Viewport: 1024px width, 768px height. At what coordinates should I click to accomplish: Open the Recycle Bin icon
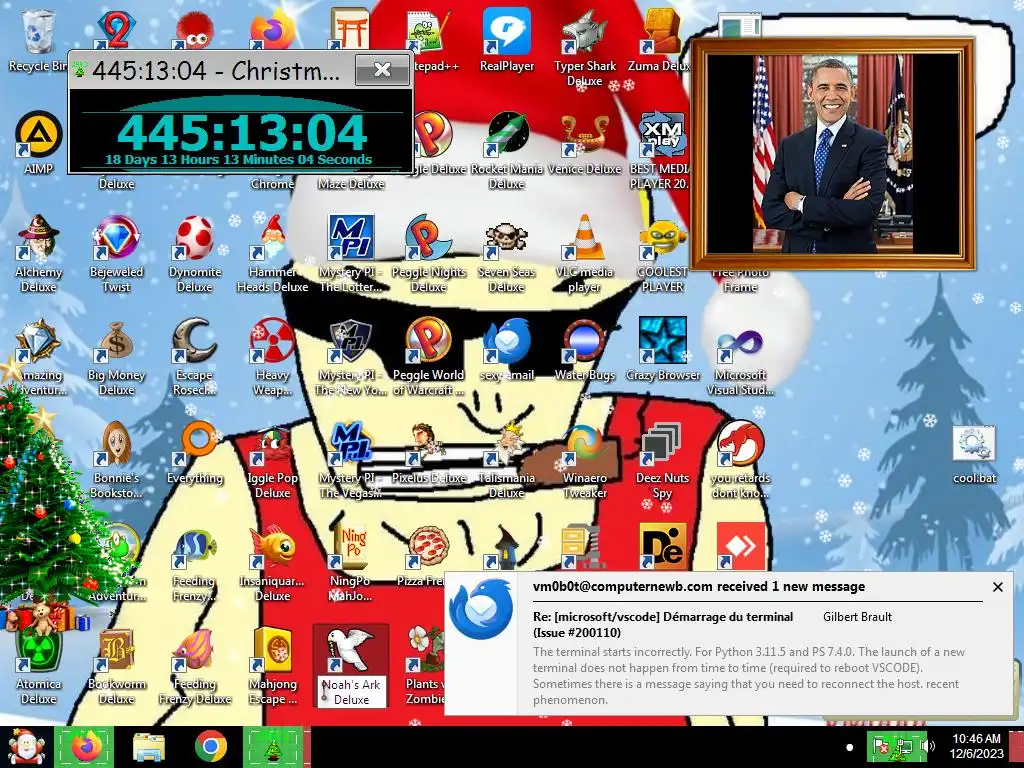pyautogui.click(x=38, y=40)
